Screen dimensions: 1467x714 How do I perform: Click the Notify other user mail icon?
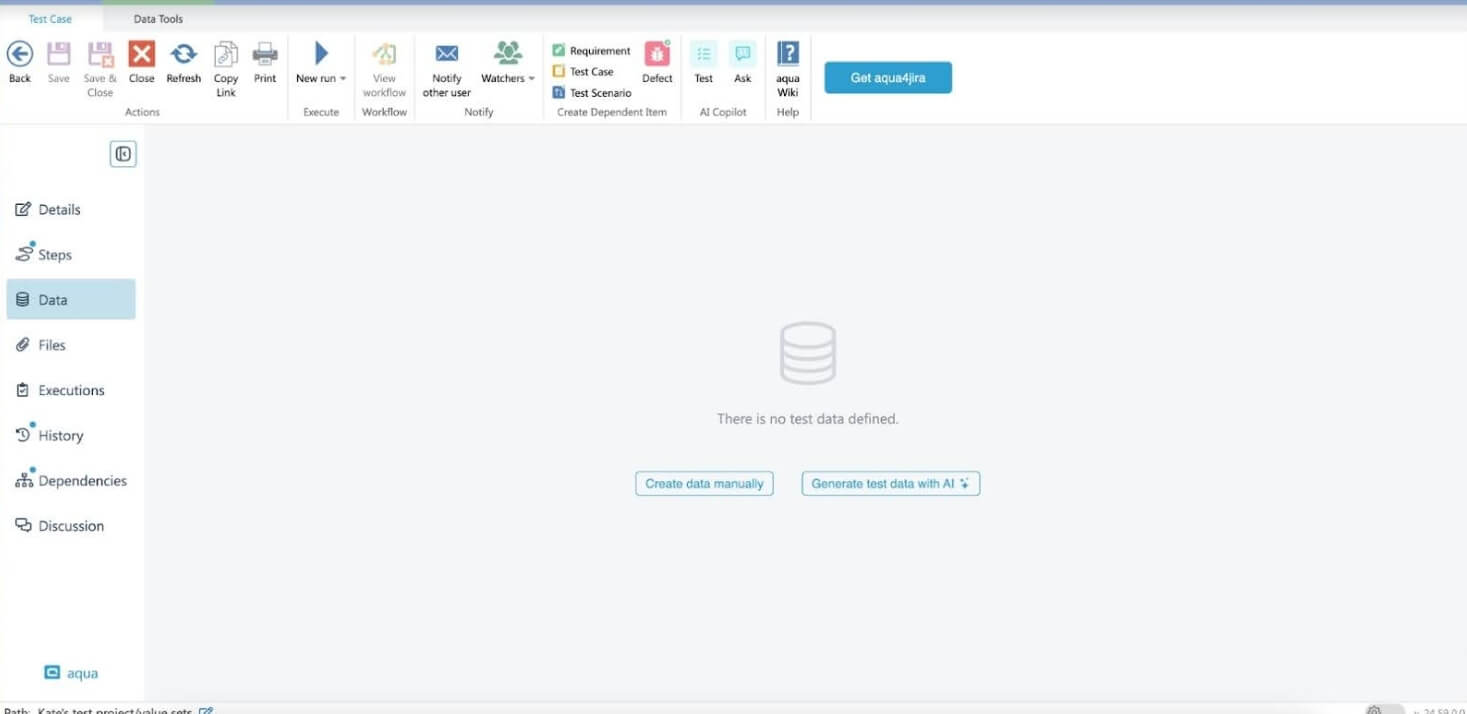coord(445,55)
